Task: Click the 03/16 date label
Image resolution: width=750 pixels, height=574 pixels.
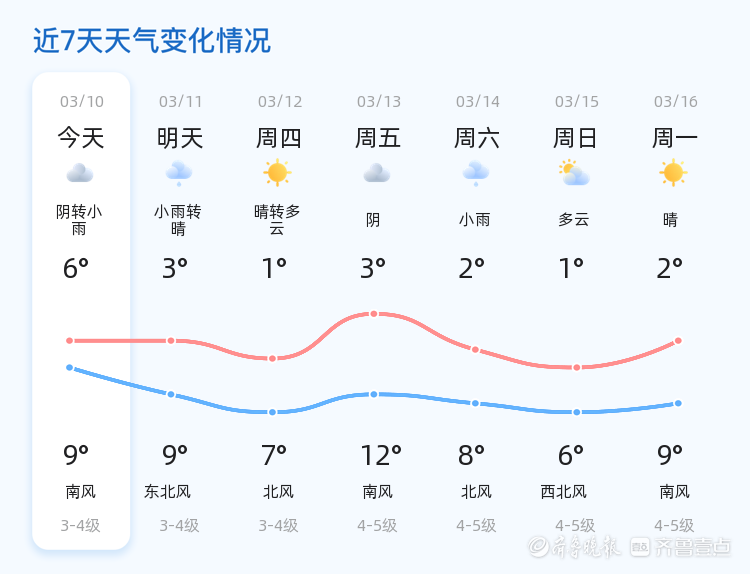Action: [676, 102]
